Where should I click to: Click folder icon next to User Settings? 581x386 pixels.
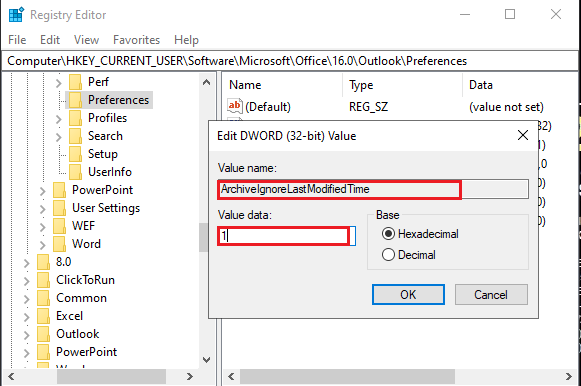(59, 208)
